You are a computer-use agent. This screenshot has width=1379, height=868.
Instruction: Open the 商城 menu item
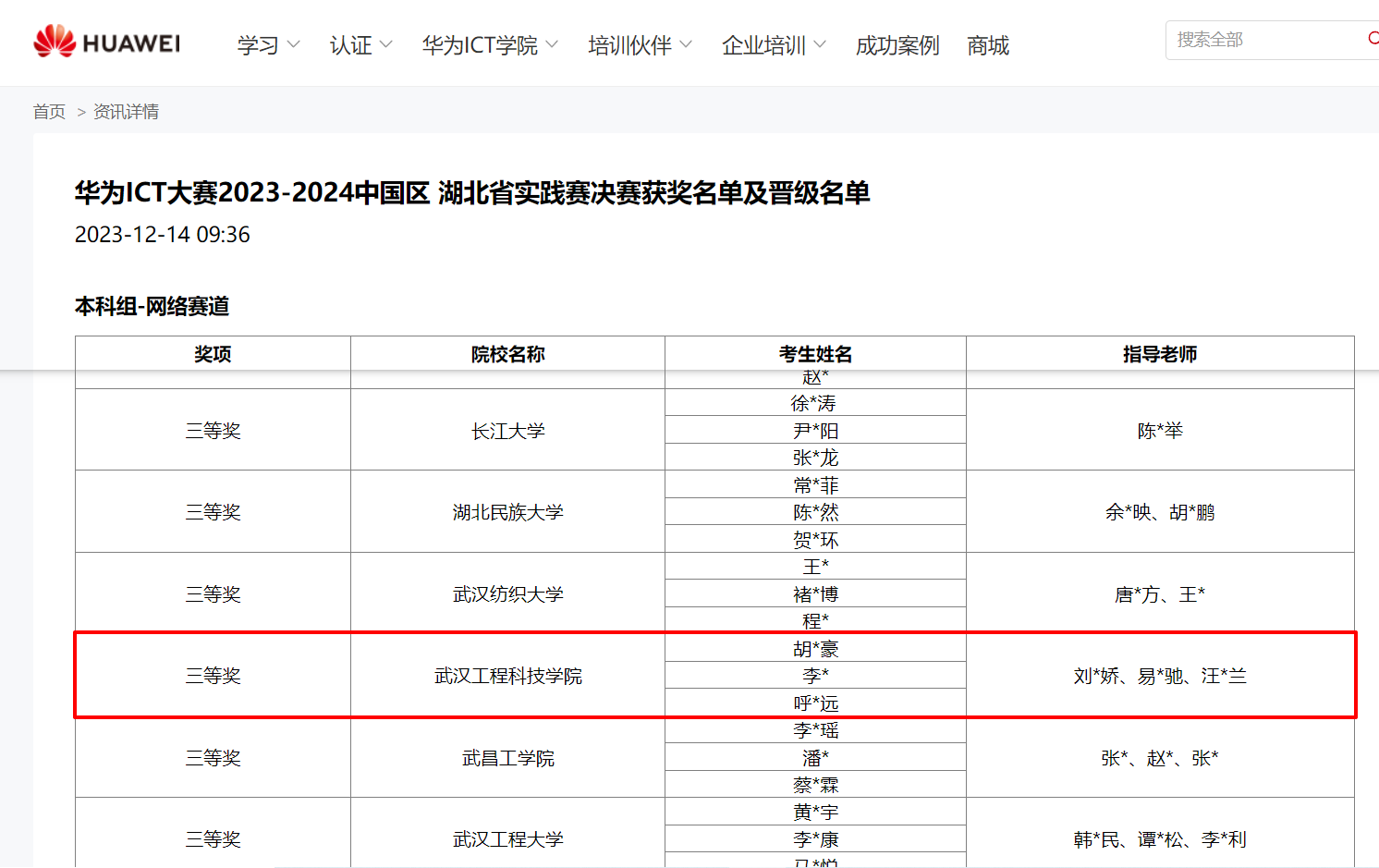point(987,45)
